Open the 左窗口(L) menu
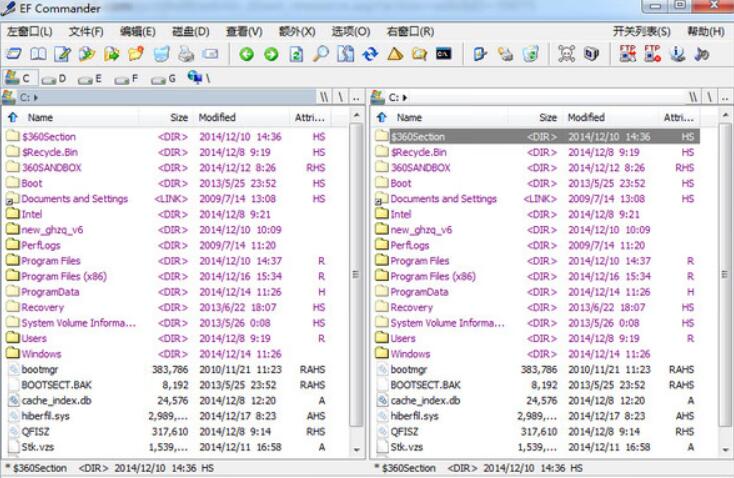The width and height of the screenshot is (734, 478). (x=30, y=32)
